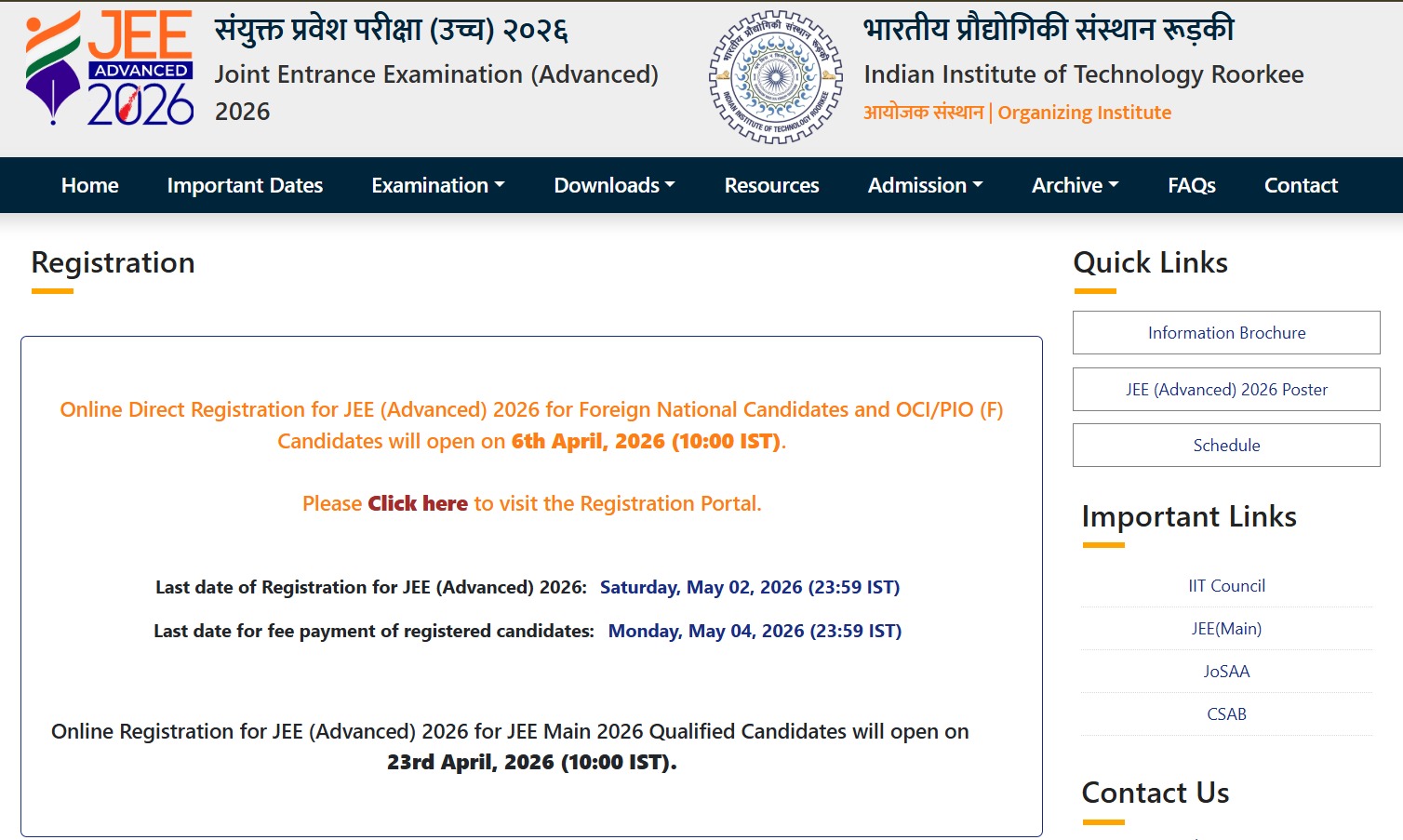
Task: Click the IIT Roorkee emblem logo
Action: pyautogui.click(x=775, y=77)
